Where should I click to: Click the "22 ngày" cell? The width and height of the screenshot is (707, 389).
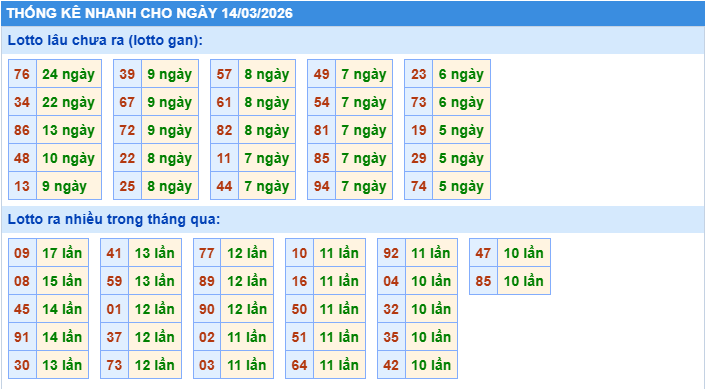pos(69,102)
